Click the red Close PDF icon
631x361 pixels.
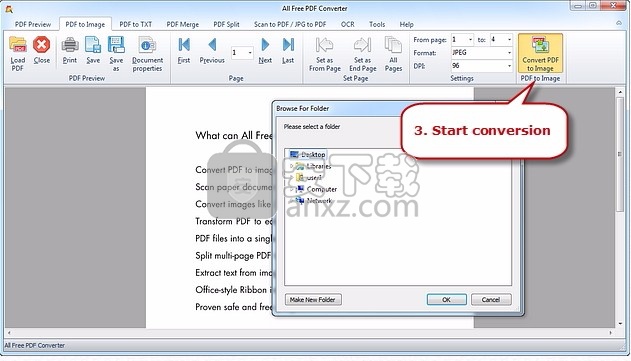pos(41,50)
